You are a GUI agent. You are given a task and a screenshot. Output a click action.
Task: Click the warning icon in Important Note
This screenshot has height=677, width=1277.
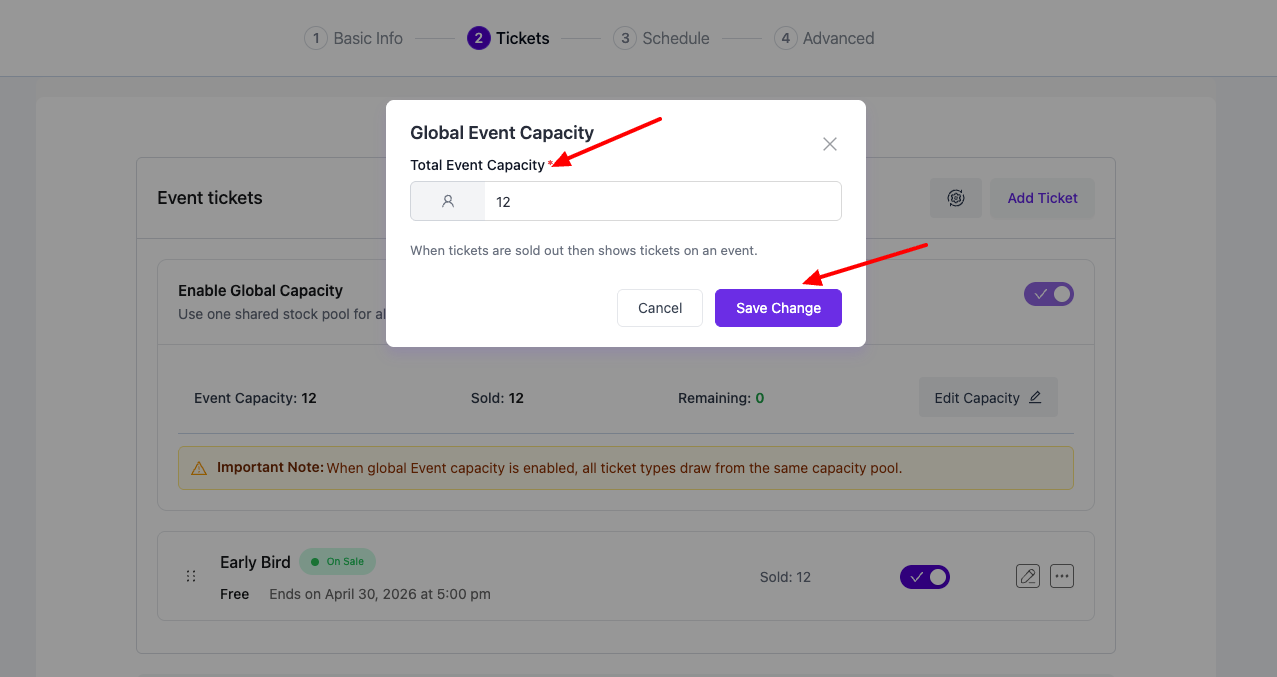tap(199, 468)
